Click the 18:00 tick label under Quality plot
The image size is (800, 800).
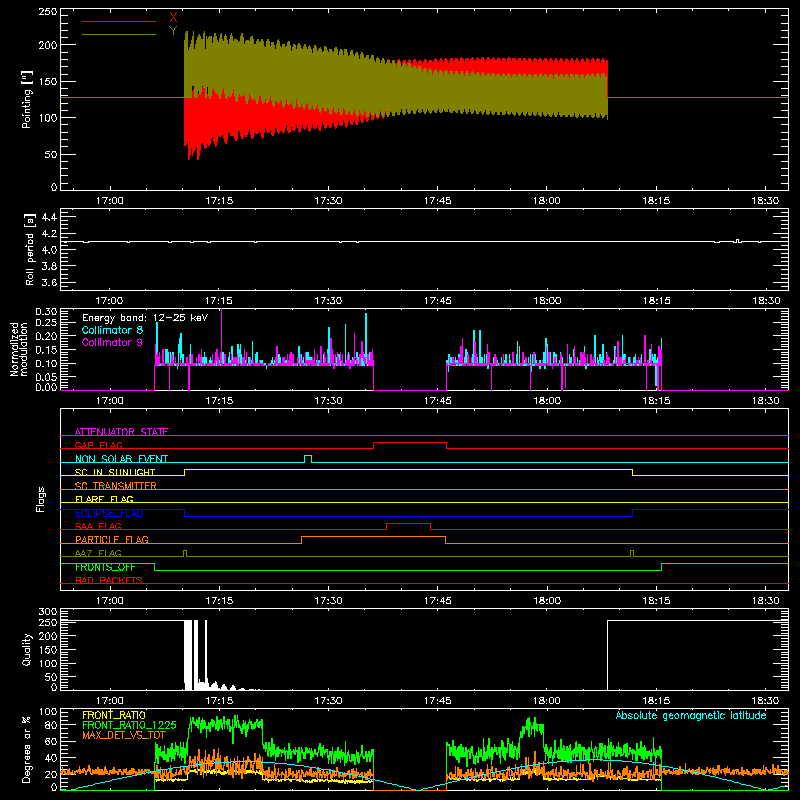547,701
